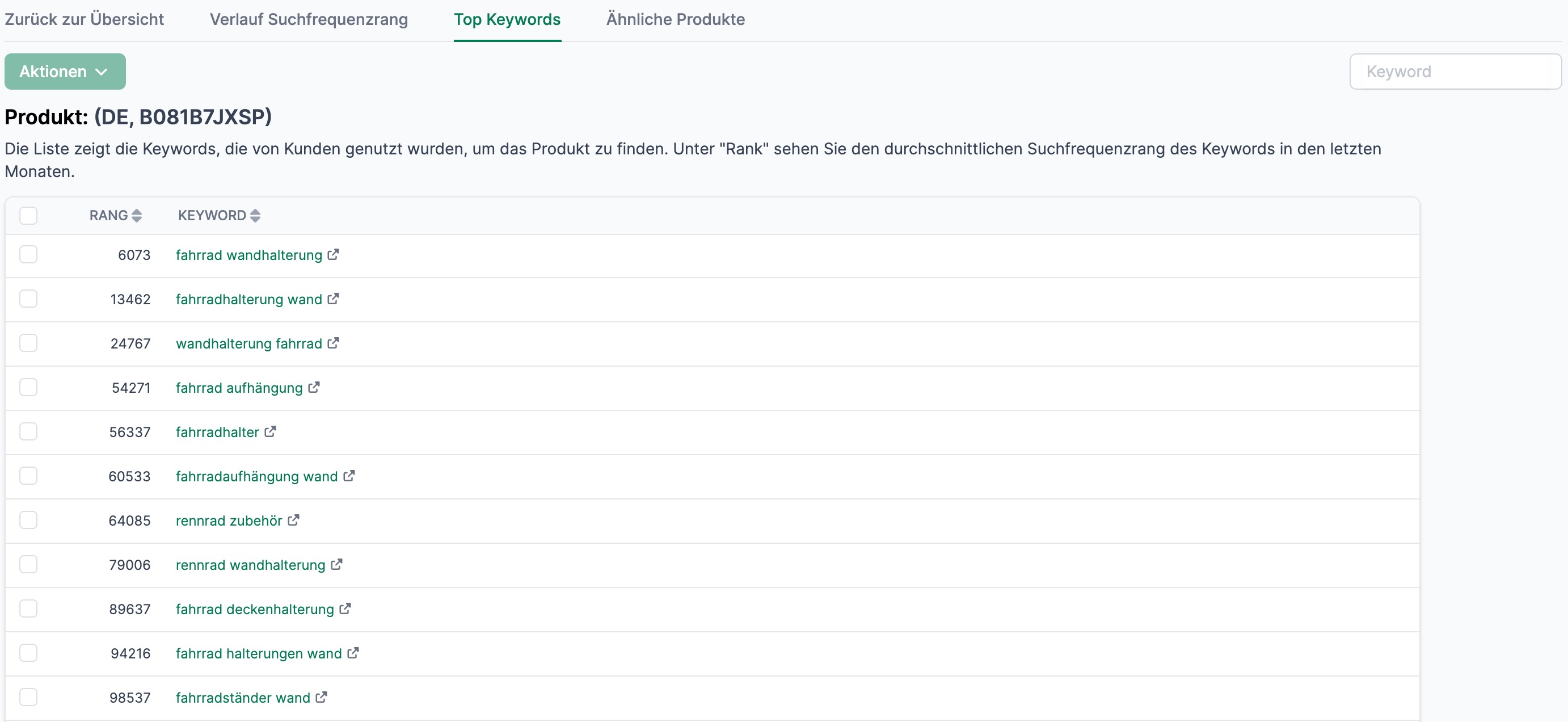This screenshot has height=722, width=1568.
Task: Open the Ähnliche Produkte tab
Action: pyautogui.click(x=675, y=19)
